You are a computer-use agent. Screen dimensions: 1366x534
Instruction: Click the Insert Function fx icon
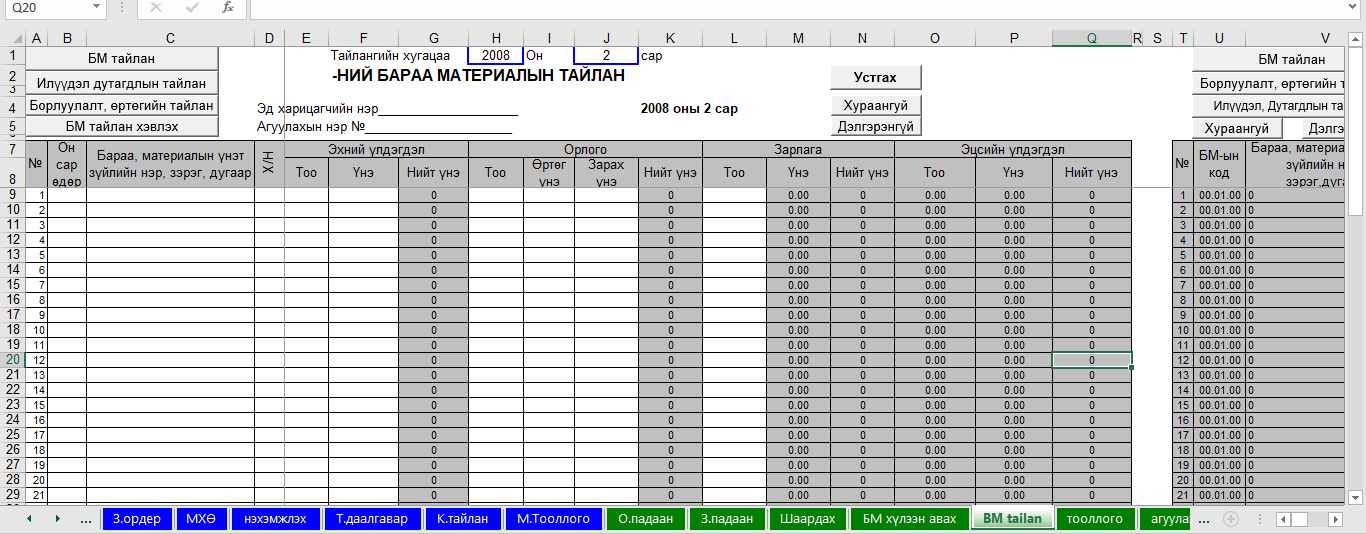[227, 8]
